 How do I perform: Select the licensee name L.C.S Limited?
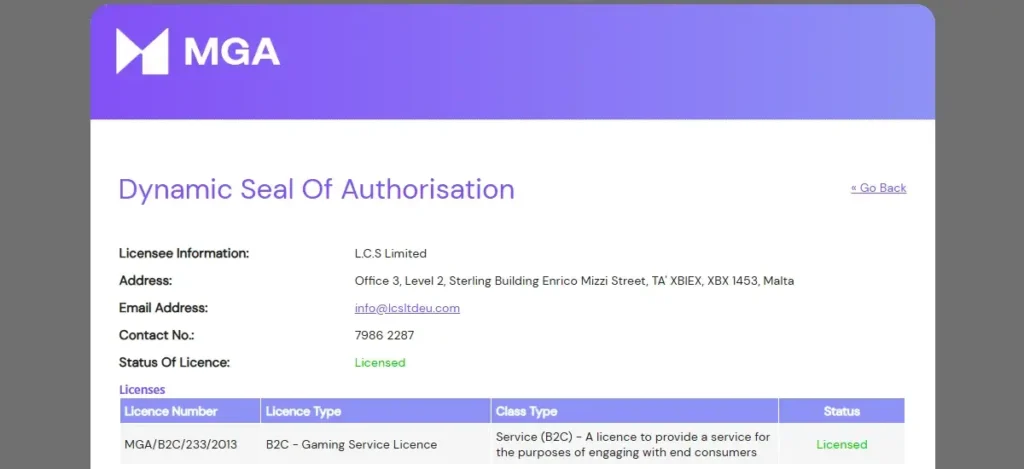(x=391, y=253)
